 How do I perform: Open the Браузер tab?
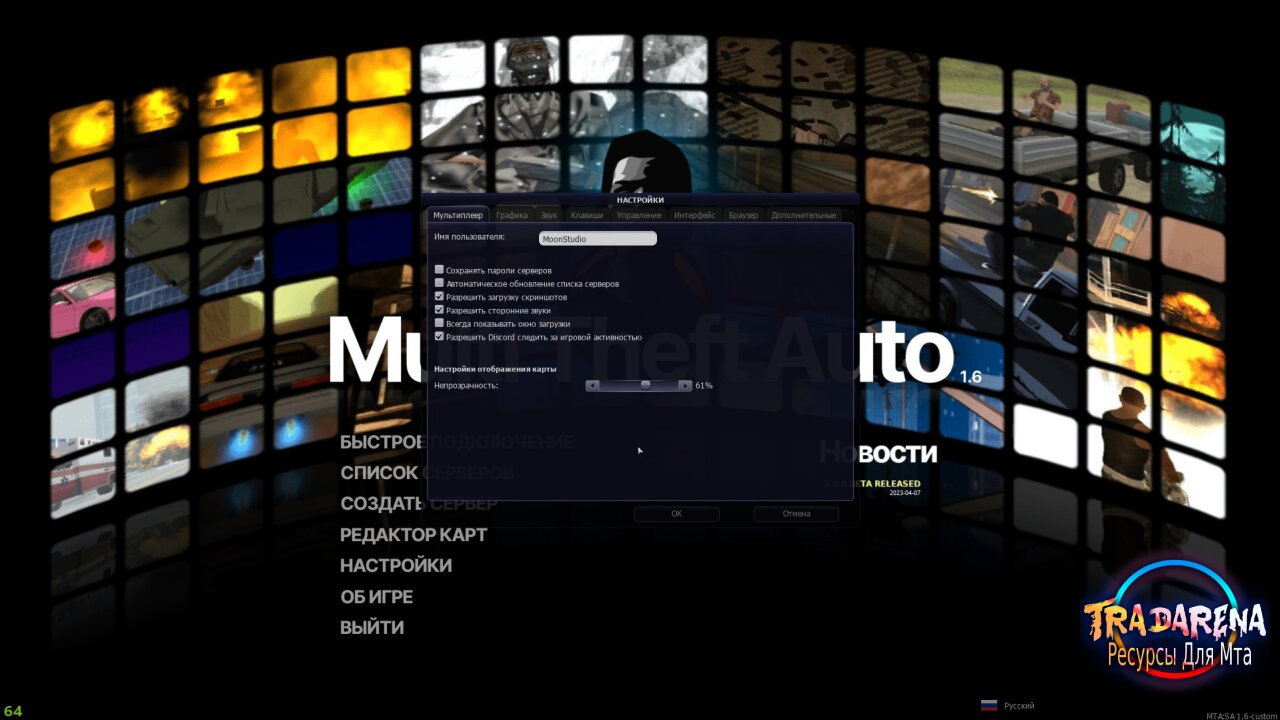[x=743, y=215]
